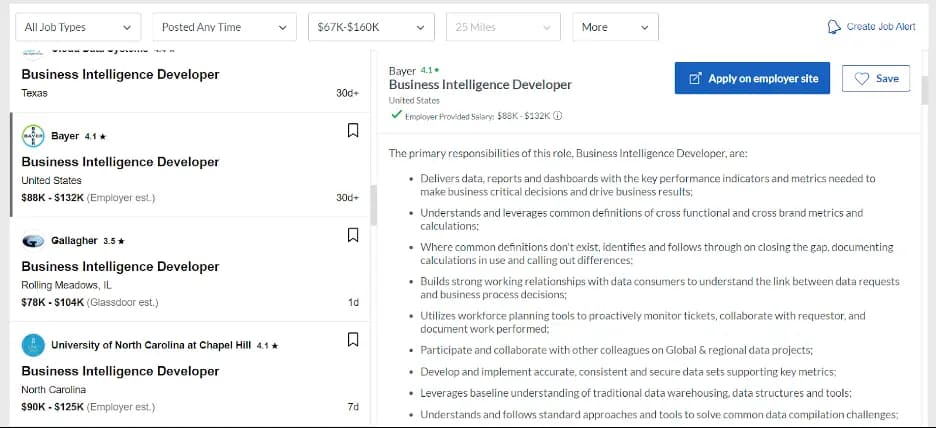Click the Gallagher 3.5 star rating

[x=113, y=241]
